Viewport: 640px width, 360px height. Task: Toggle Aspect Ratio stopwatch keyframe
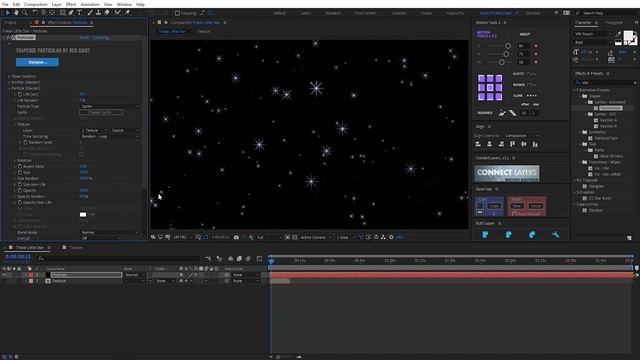[20, 167]
